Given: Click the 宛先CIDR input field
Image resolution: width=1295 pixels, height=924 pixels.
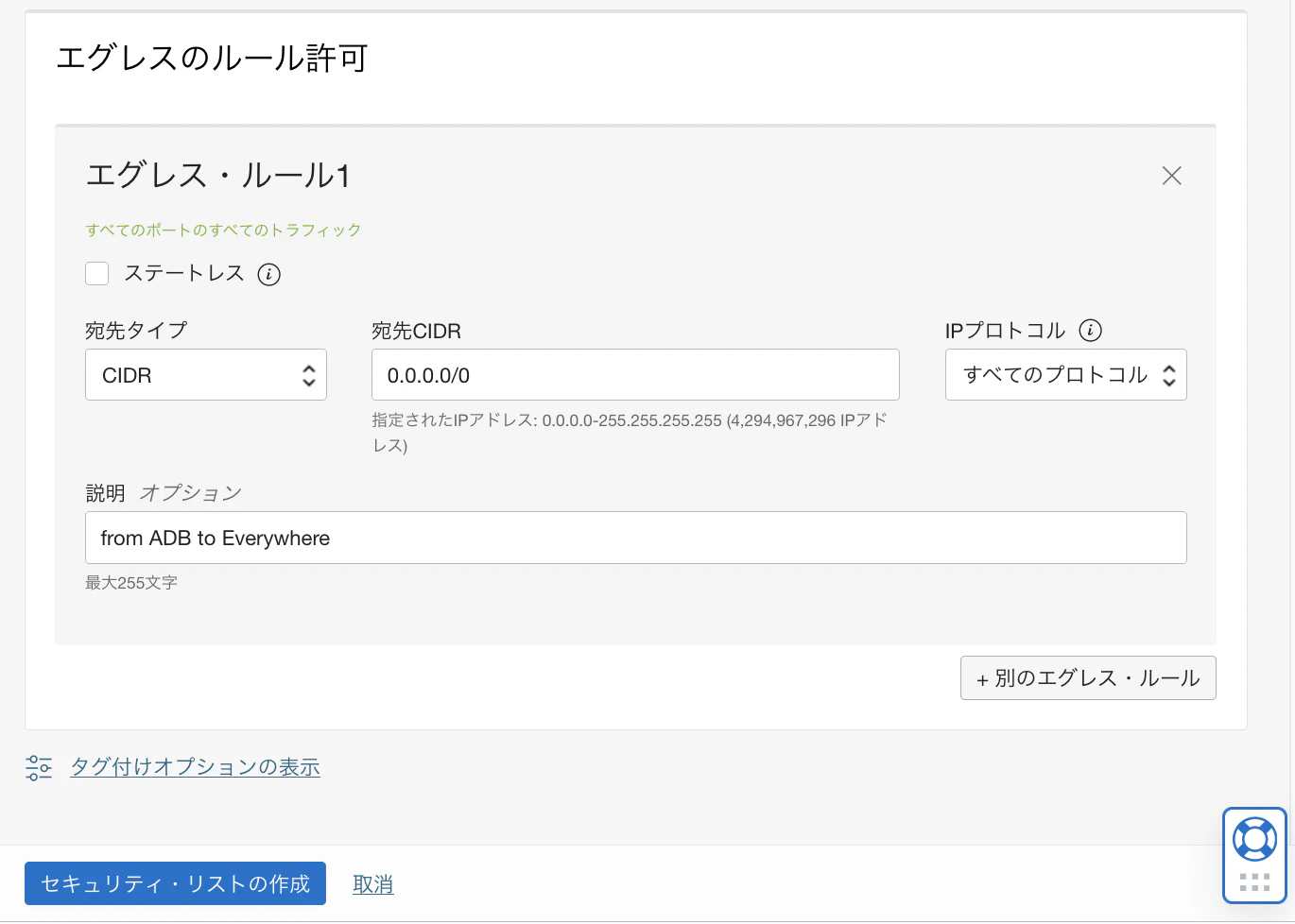Looking at the screenshot, I should coord(635,375).
